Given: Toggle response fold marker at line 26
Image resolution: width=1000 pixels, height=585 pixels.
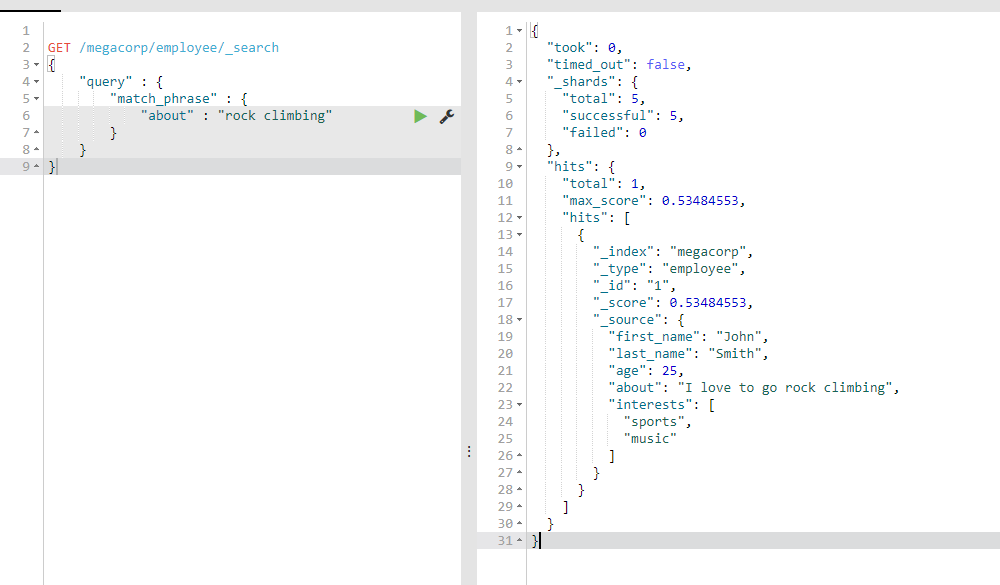Looking at the screenshot, I should (x=519, y=455).
